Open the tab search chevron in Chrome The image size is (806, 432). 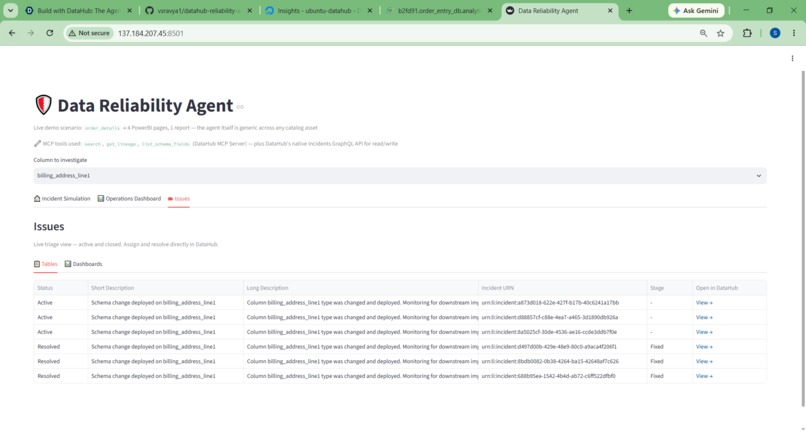(x=10, y=10)
